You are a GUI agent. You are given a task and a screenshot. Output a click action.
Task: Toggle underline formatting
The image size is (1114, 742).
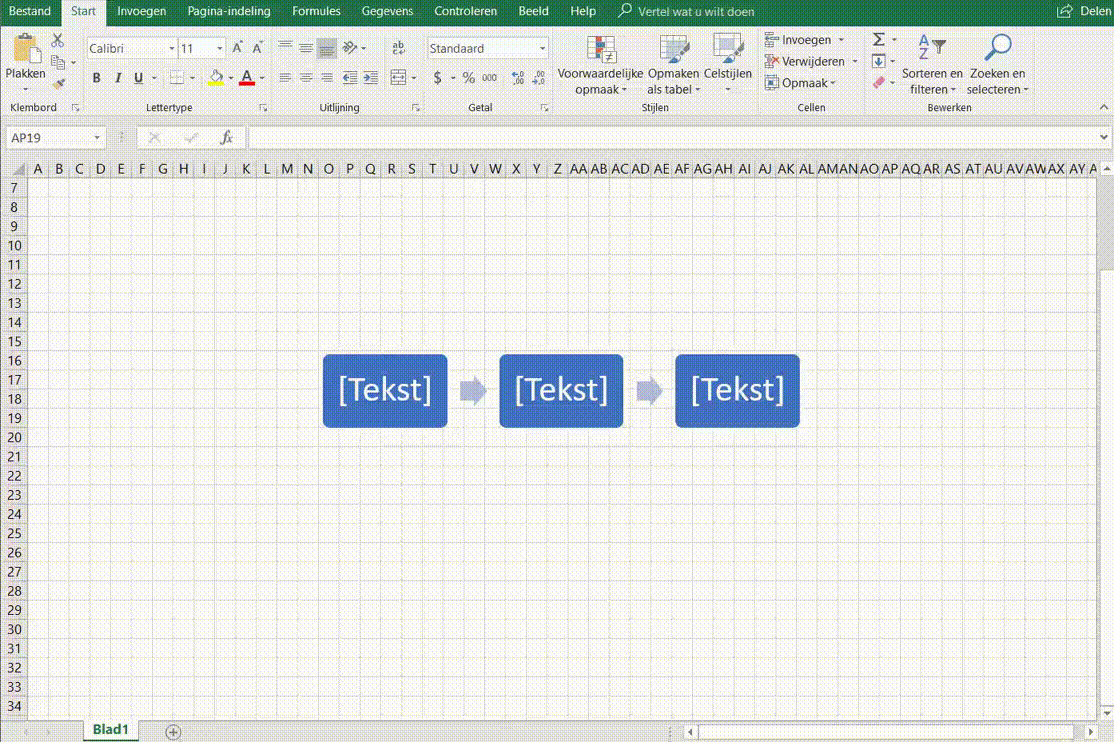click(139, 77)
